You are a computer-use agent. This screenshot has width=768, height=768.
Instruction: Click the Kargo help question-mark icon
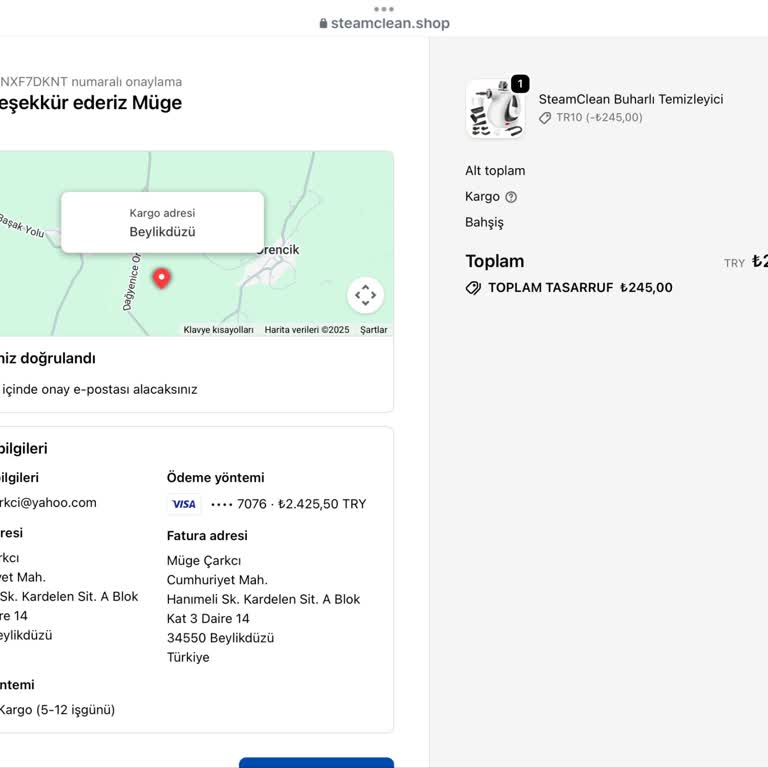pos(511,197)
